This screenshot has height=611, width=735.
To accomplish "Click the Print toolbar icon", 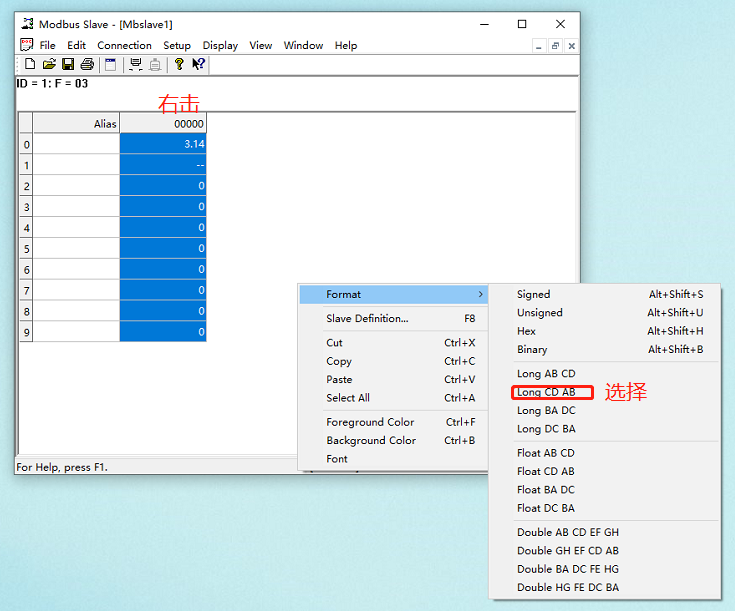I will (87, 64).
